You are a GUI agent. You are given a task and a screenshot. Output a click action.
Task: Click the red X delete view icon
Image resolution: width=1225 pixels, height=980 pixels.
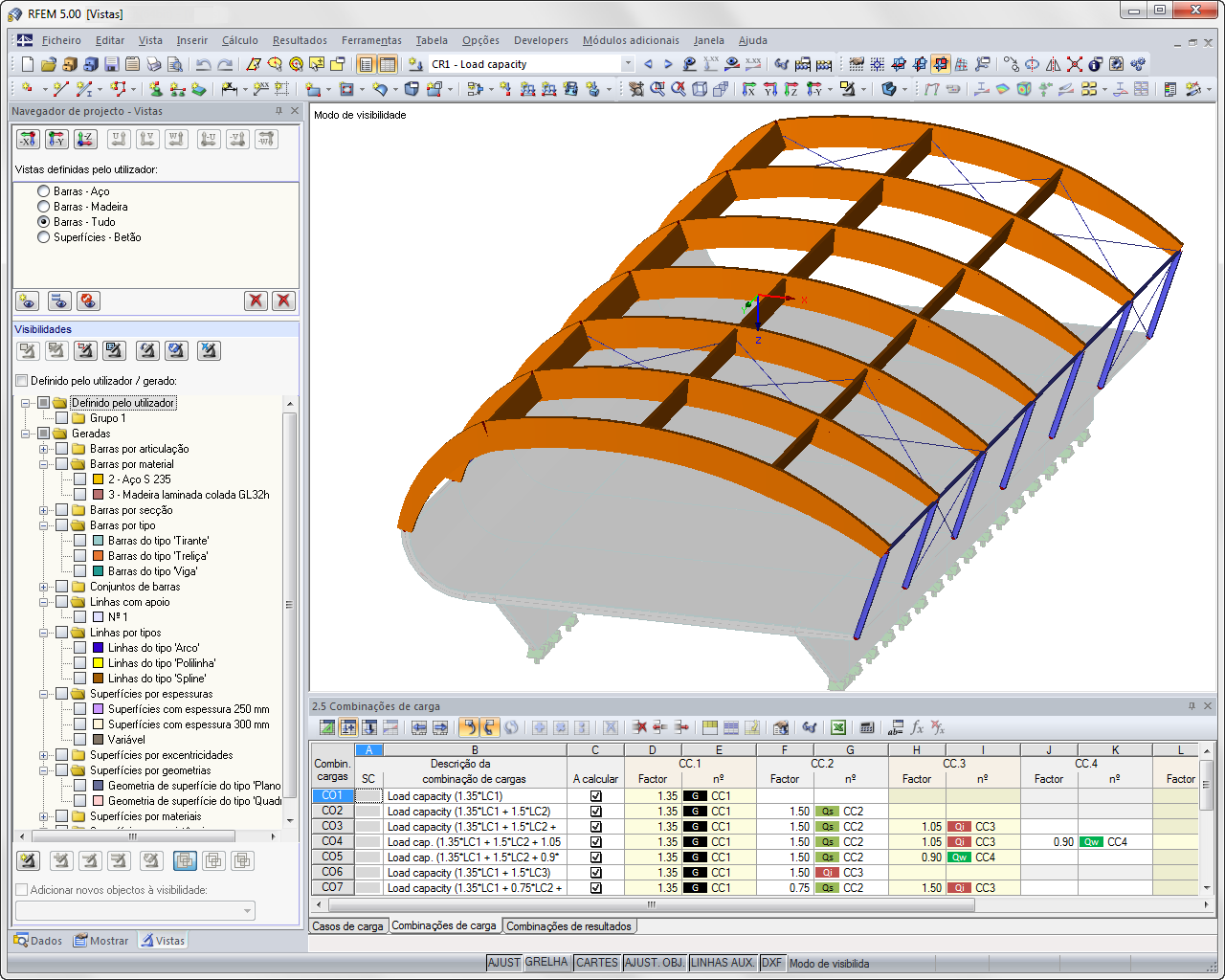tap(256, 301)
